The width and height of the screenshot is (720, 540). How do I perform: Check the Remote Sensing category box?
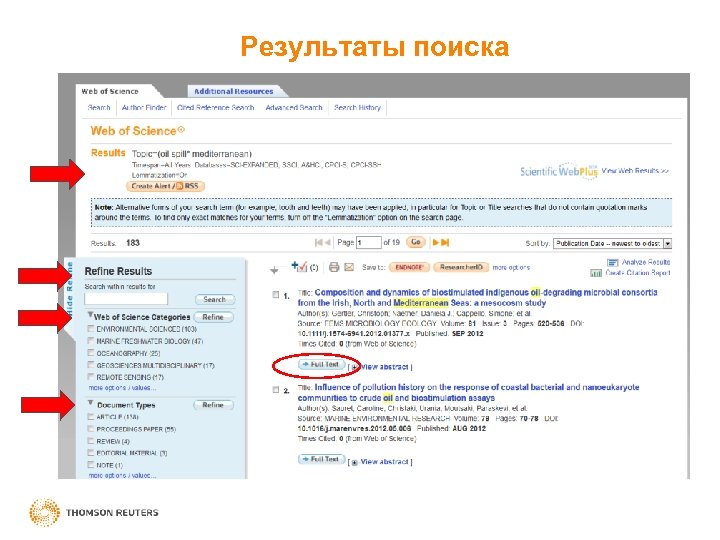[x=91, y=377]
